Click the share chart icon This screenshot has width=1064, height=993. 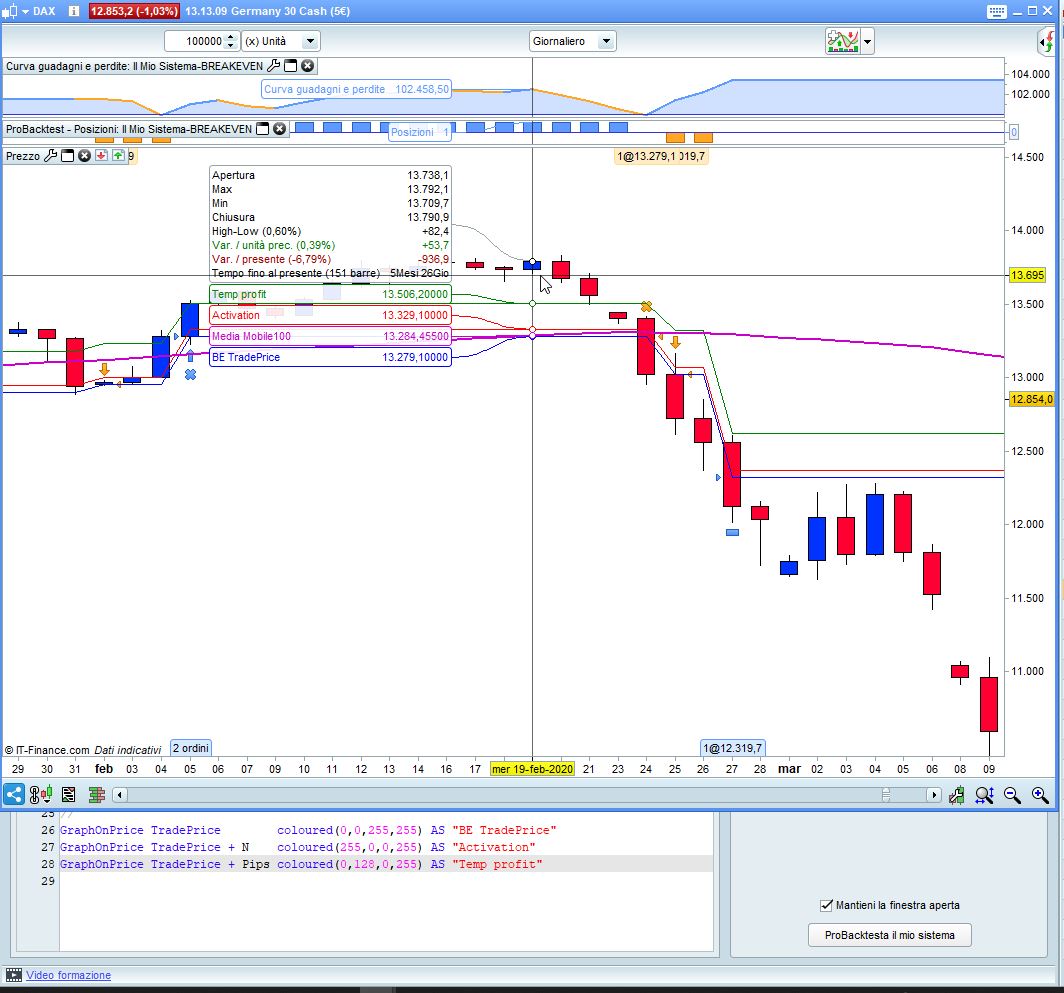(14, 794)
